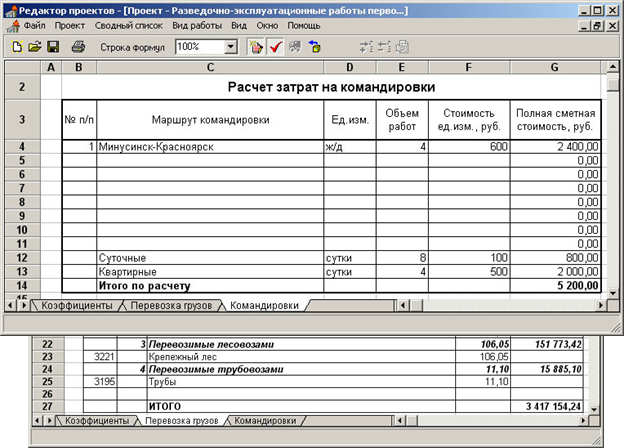The width and height of the screenshot is (624, 448).
Task: Open the Помощь menu
Action: coord(304,25)
